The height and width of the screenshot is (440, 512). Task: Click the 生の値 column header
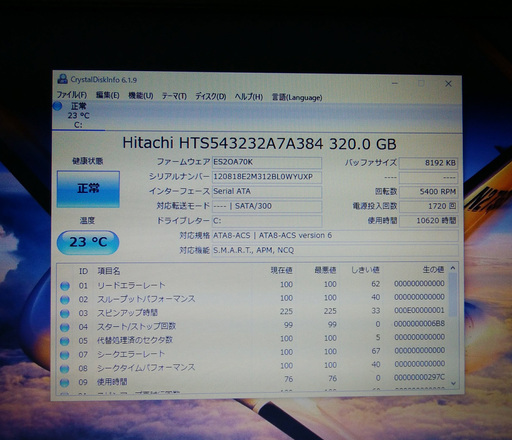click(x=433, y=269)
